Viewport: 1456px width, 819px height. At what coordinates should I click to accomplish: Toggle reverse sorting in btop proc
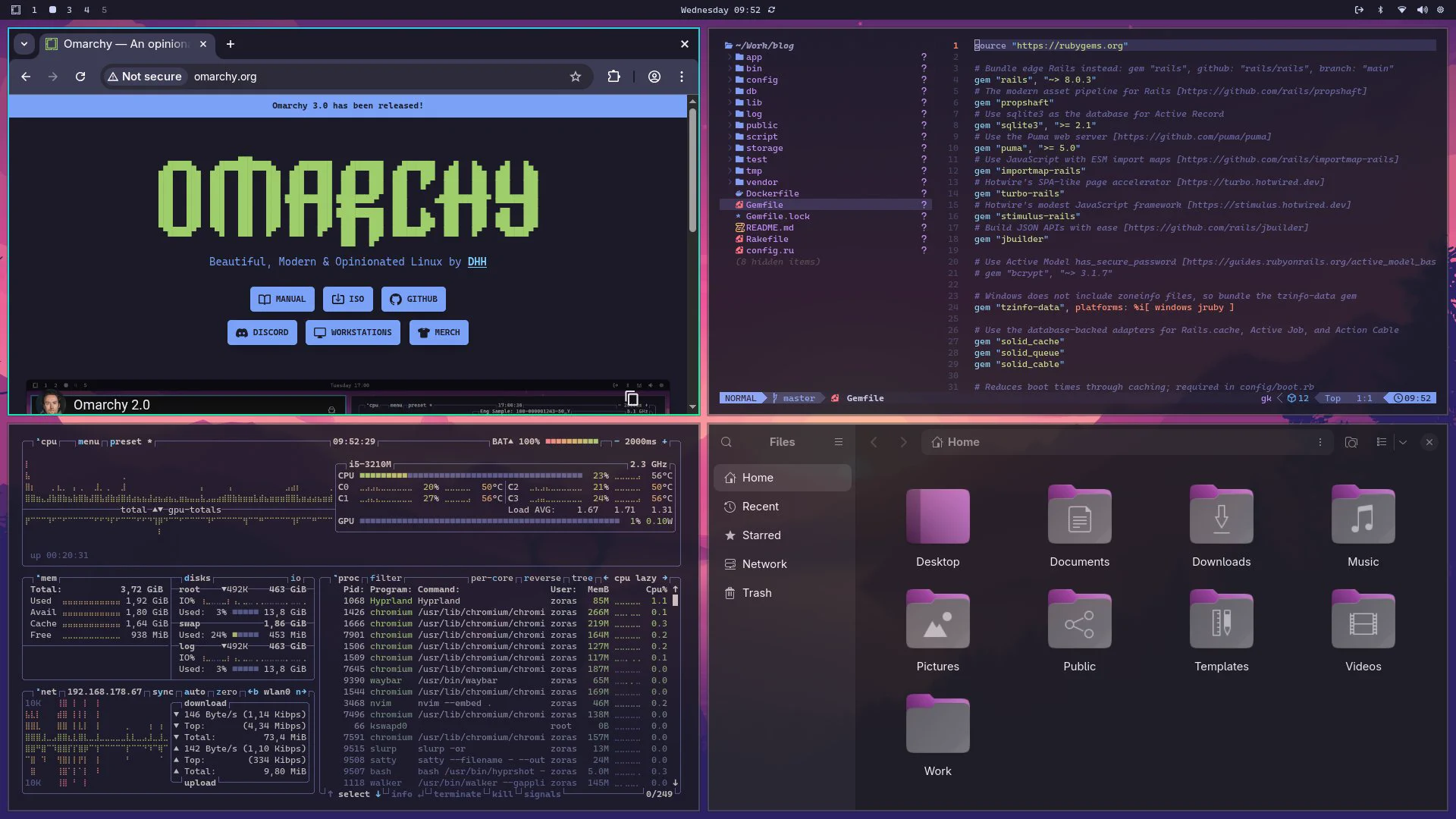click(542, 578)
